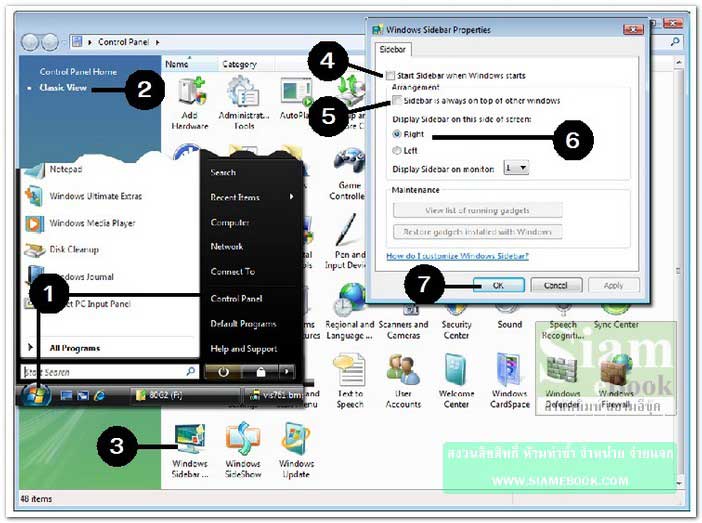The height and width of the screenshot is (523, 702).
Task: Click Computer in Start menu
Action: tap(230, 222)
